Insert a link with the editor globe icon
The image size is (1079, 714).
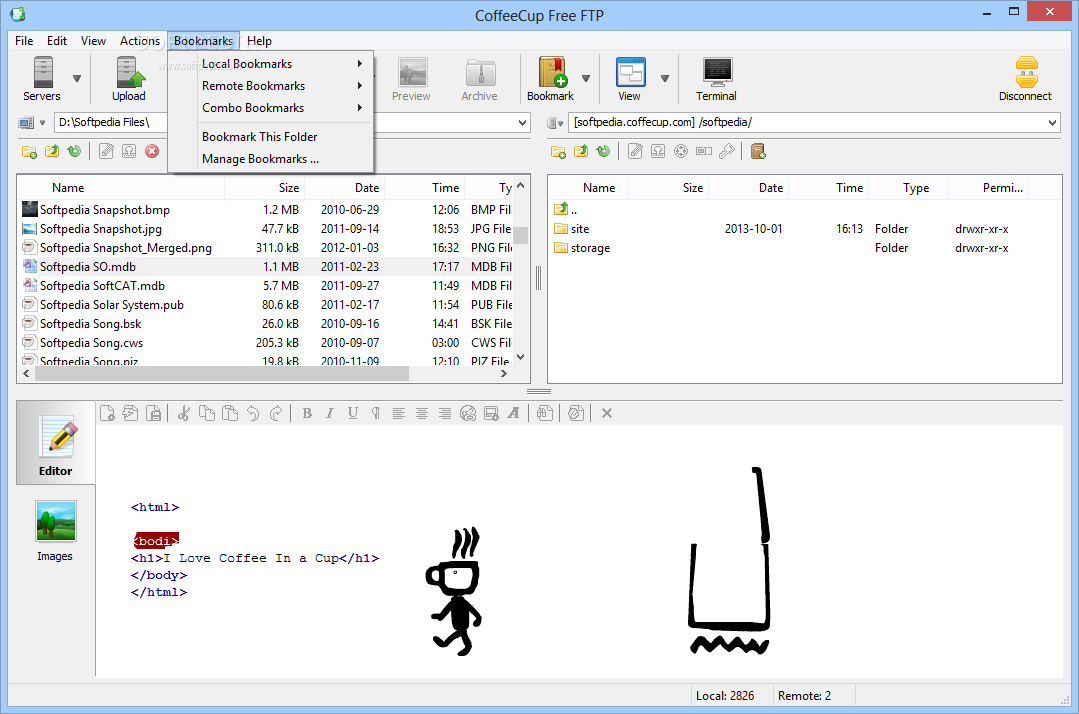click(x=468, y=413)
